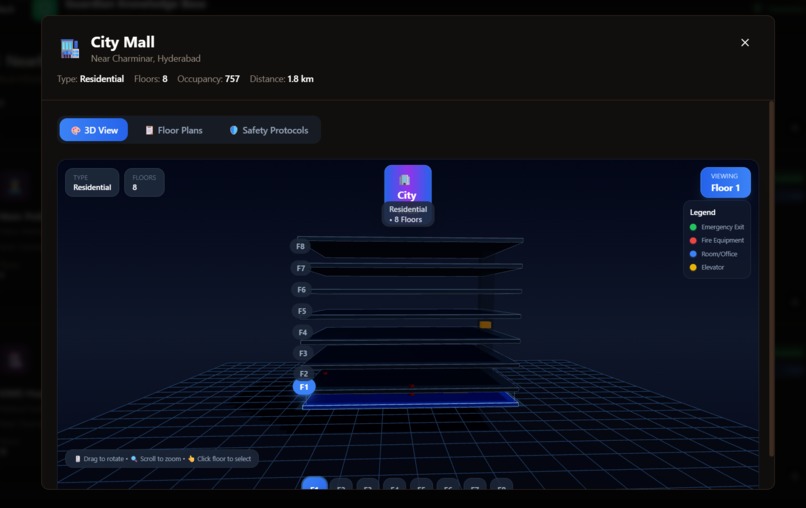
Task: Select floor F5 label on the model
Action: click(302, 311)
